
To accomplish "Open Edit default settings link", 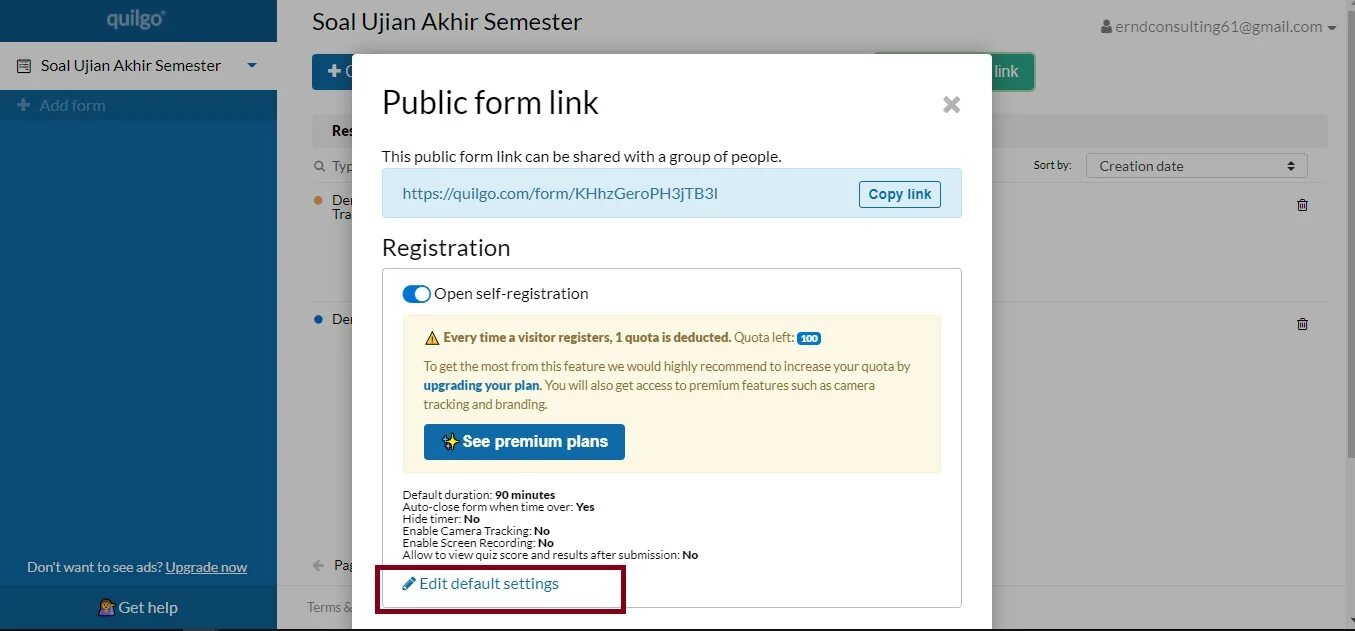I will coord(480,584).
